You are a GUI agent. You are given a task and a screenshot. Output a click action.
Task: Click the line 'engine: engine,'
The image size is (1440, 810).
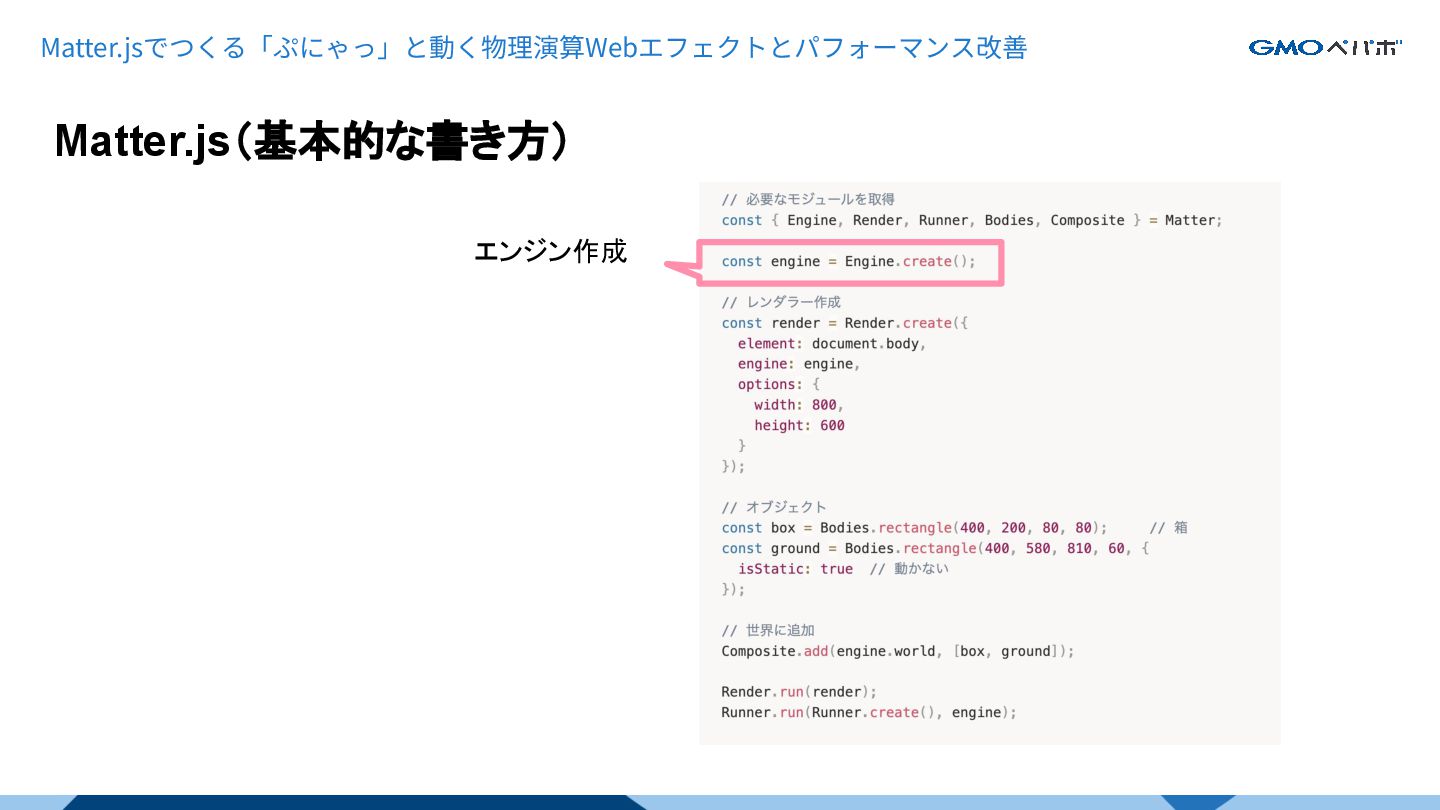(x=799, y=364)
